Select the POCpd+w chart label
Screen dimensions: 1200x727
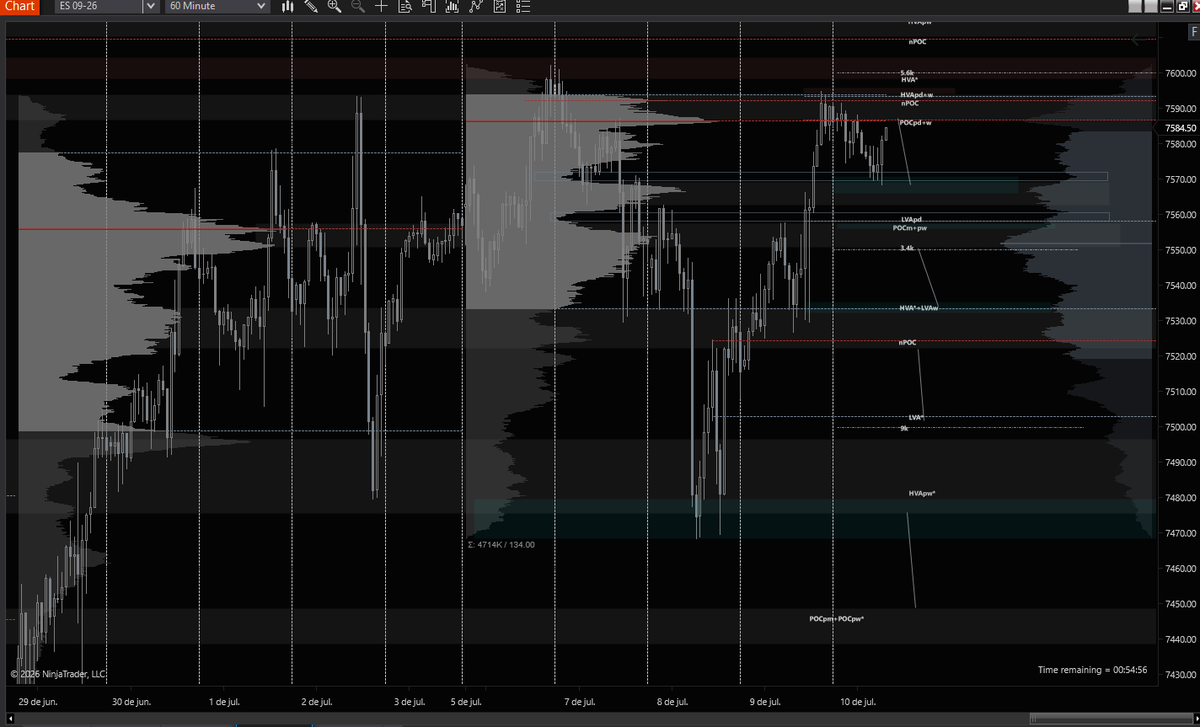[915, 123]
